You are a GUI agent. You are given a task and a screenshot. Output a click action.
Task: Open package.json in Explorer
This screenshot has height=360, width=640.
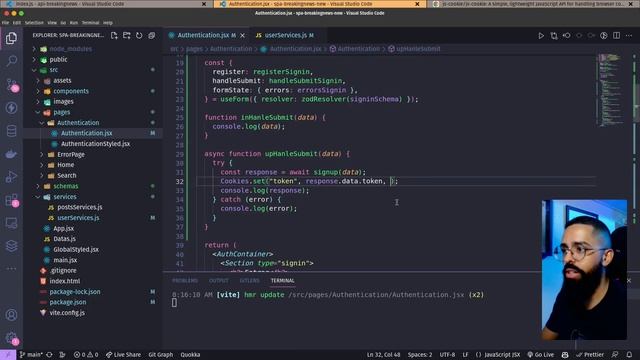[68, 302]
